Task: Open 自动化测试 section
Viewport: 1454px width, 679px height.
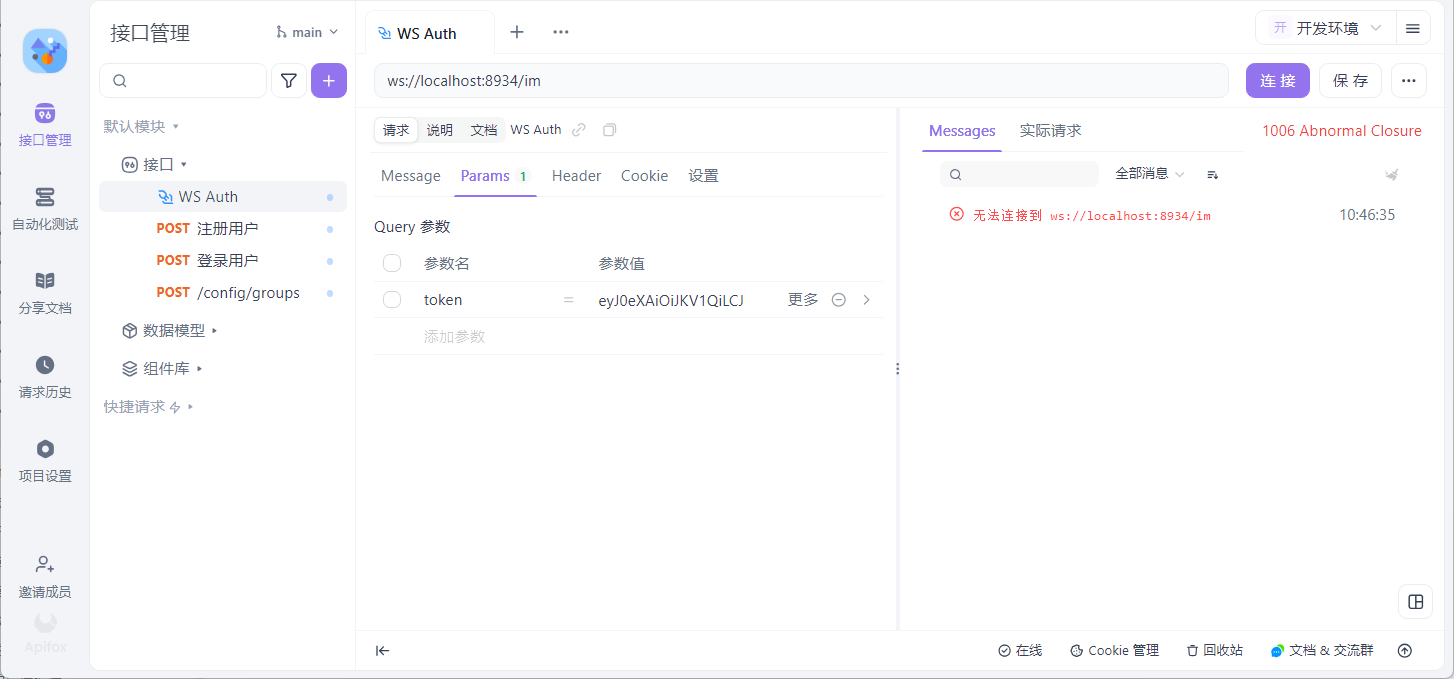Action: click(x=45, y=209)
